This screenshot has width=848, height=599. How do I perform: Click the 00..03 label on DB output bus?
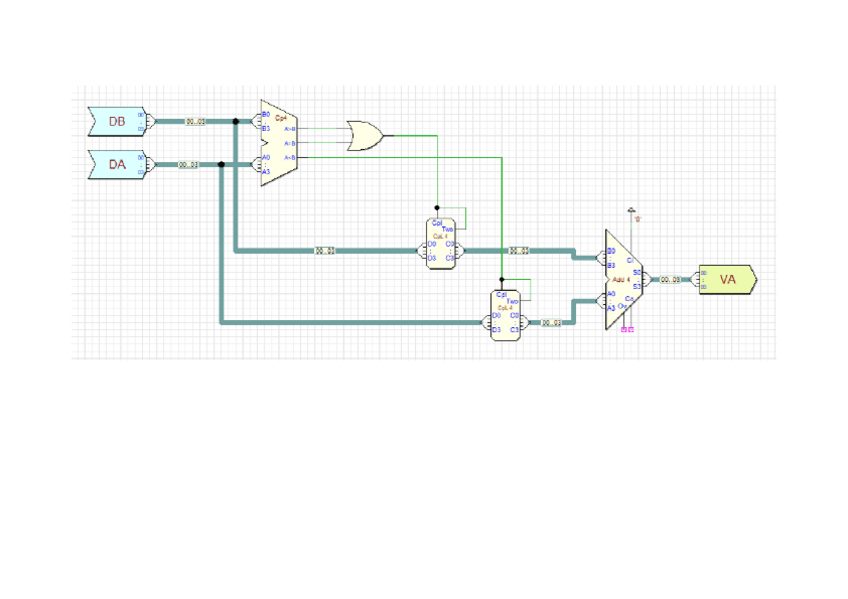[x=195, y=122]
